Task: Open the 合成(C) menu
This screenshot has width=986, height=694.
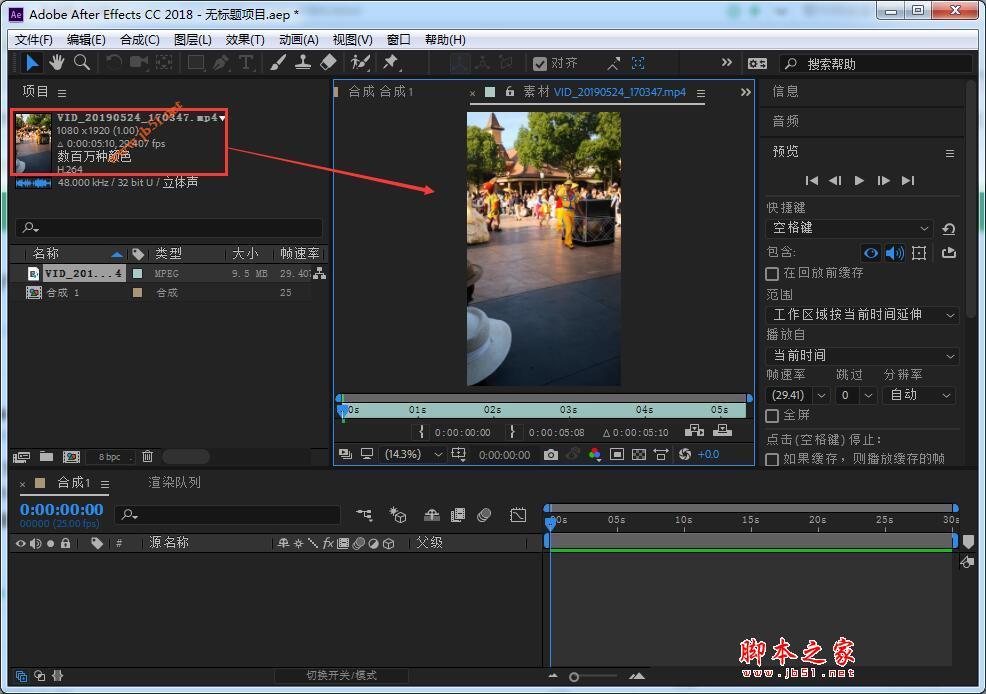Action: click(140, 40)
